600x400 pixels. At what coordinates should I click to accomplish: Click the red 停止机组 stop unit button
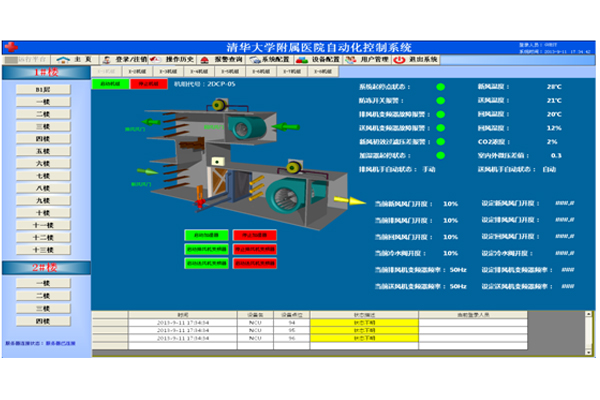(148, 84)
